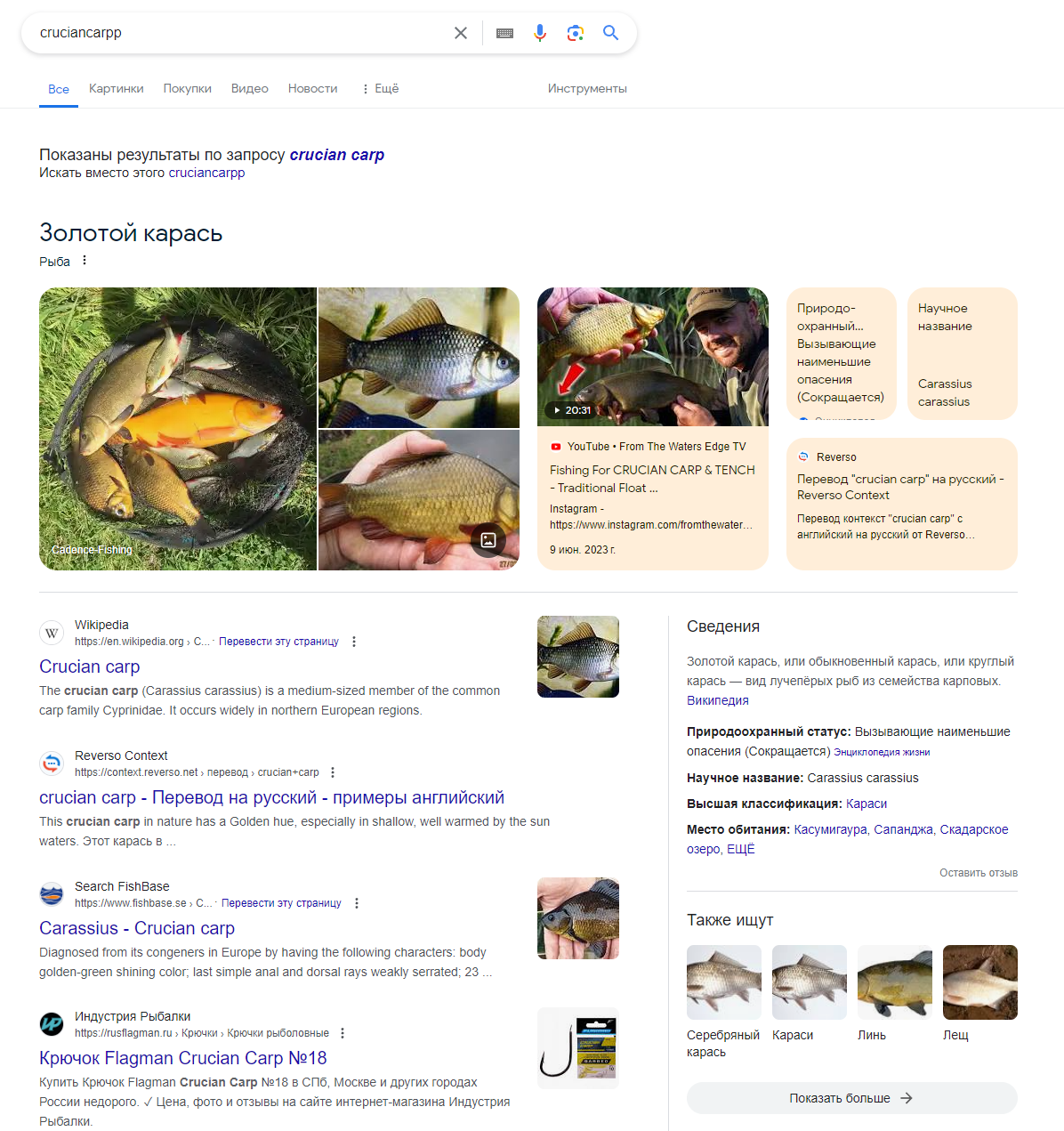Open the Crucian carp Wikipedia link
This screenshot has height=1131, width=1064.
(x=90, y=666)
